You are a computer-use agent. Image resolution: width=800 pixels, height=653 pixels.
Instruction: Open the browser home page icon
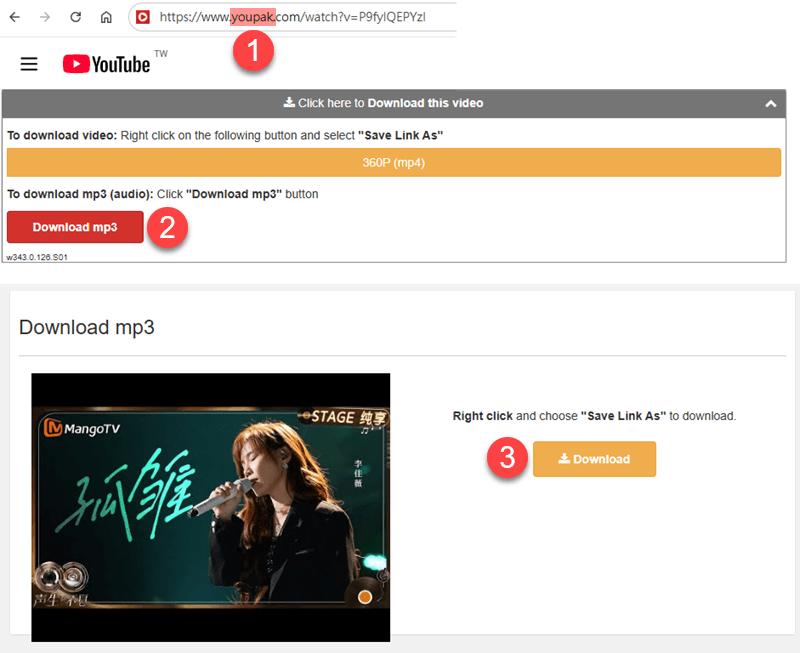pyautogui.click(x=106, y=16)
